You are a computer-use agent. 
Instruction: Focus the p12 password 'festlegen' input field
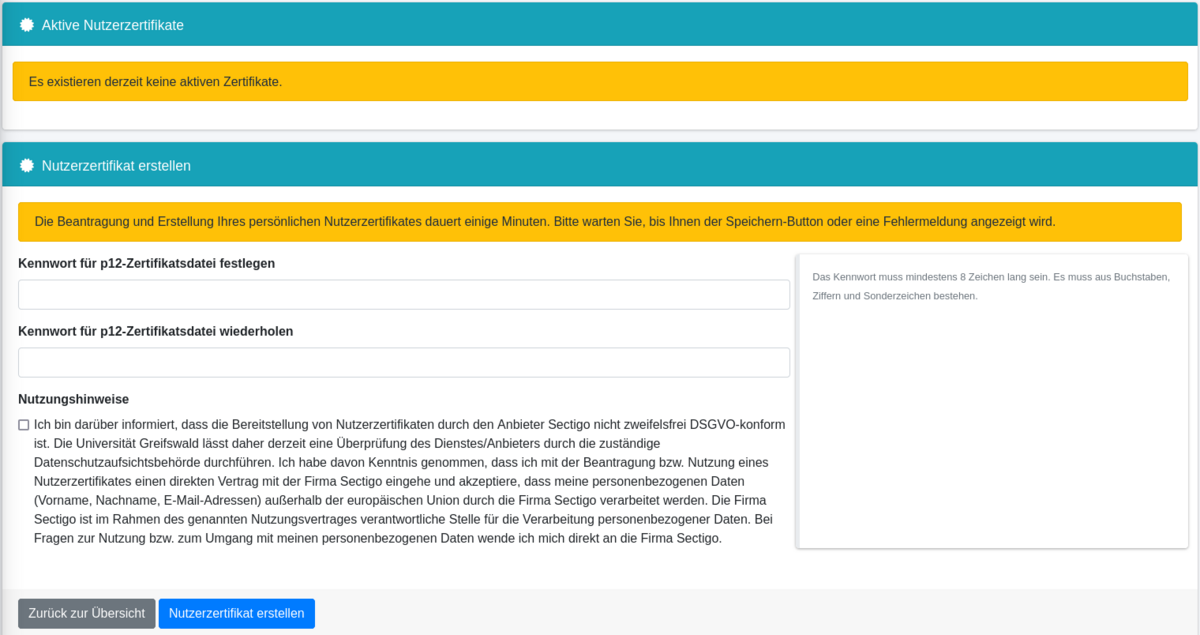(403, 295)
